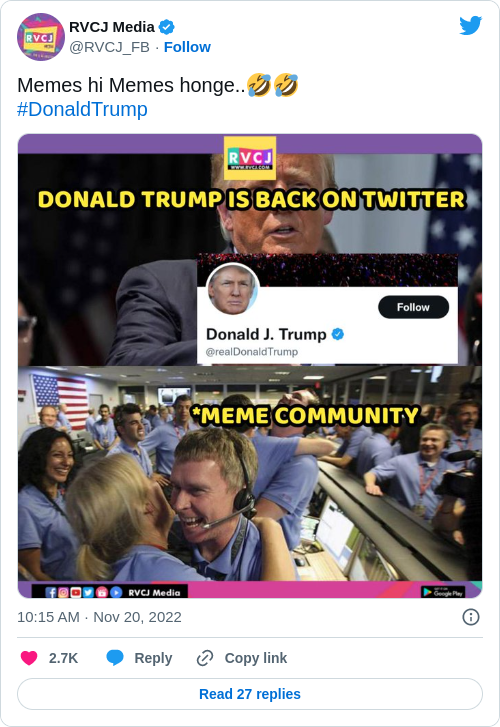
Task: Click the reply speech bubble icon
Action: point(115,658)
